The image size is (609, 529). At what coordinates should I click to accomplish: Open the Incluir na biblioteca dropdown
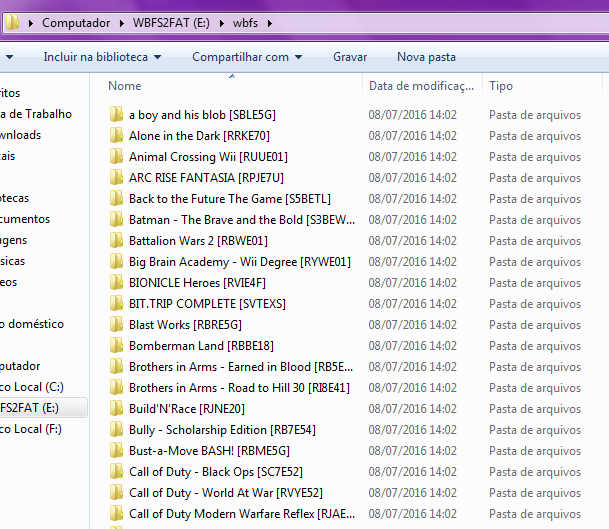coord(102,58)
